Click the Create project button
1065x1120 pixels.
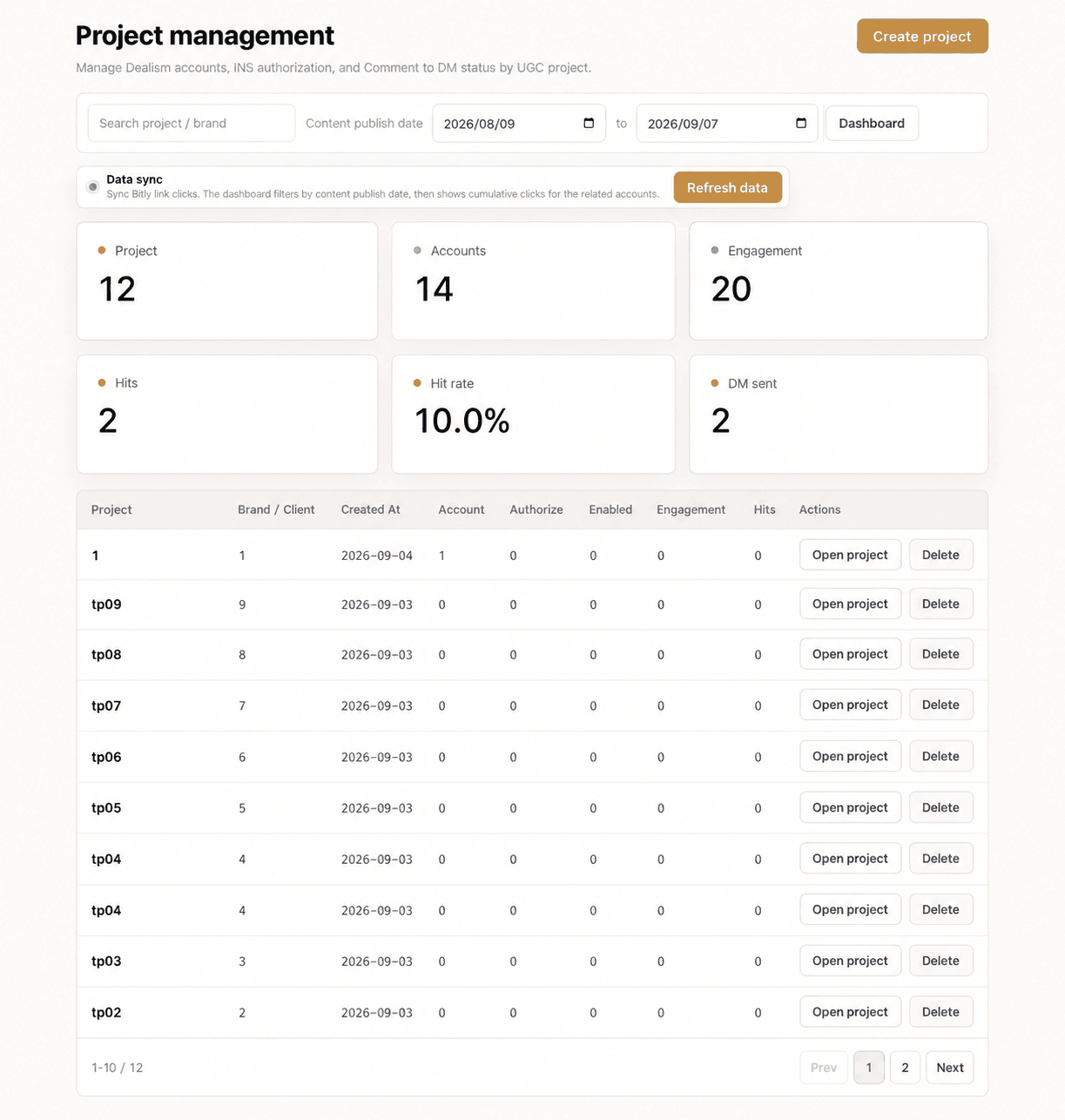[922, 36]
